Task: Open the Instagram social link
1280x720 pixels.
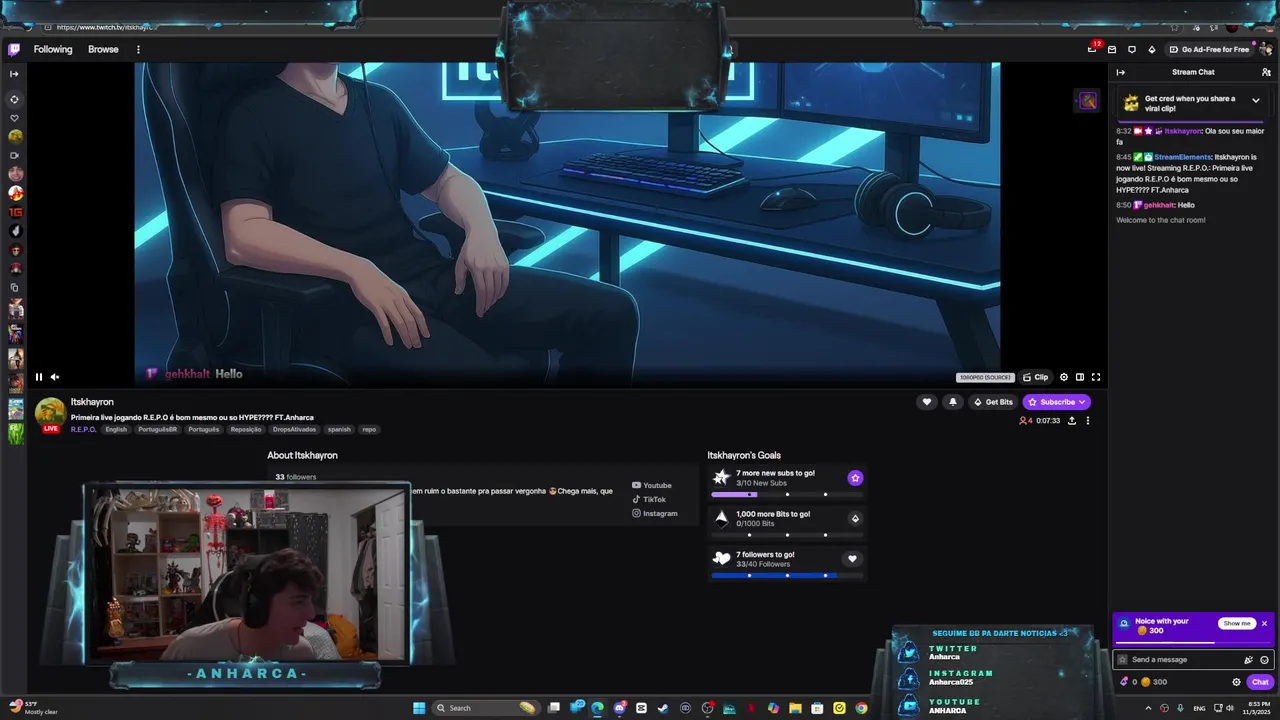Action: (x=655, y=514)
